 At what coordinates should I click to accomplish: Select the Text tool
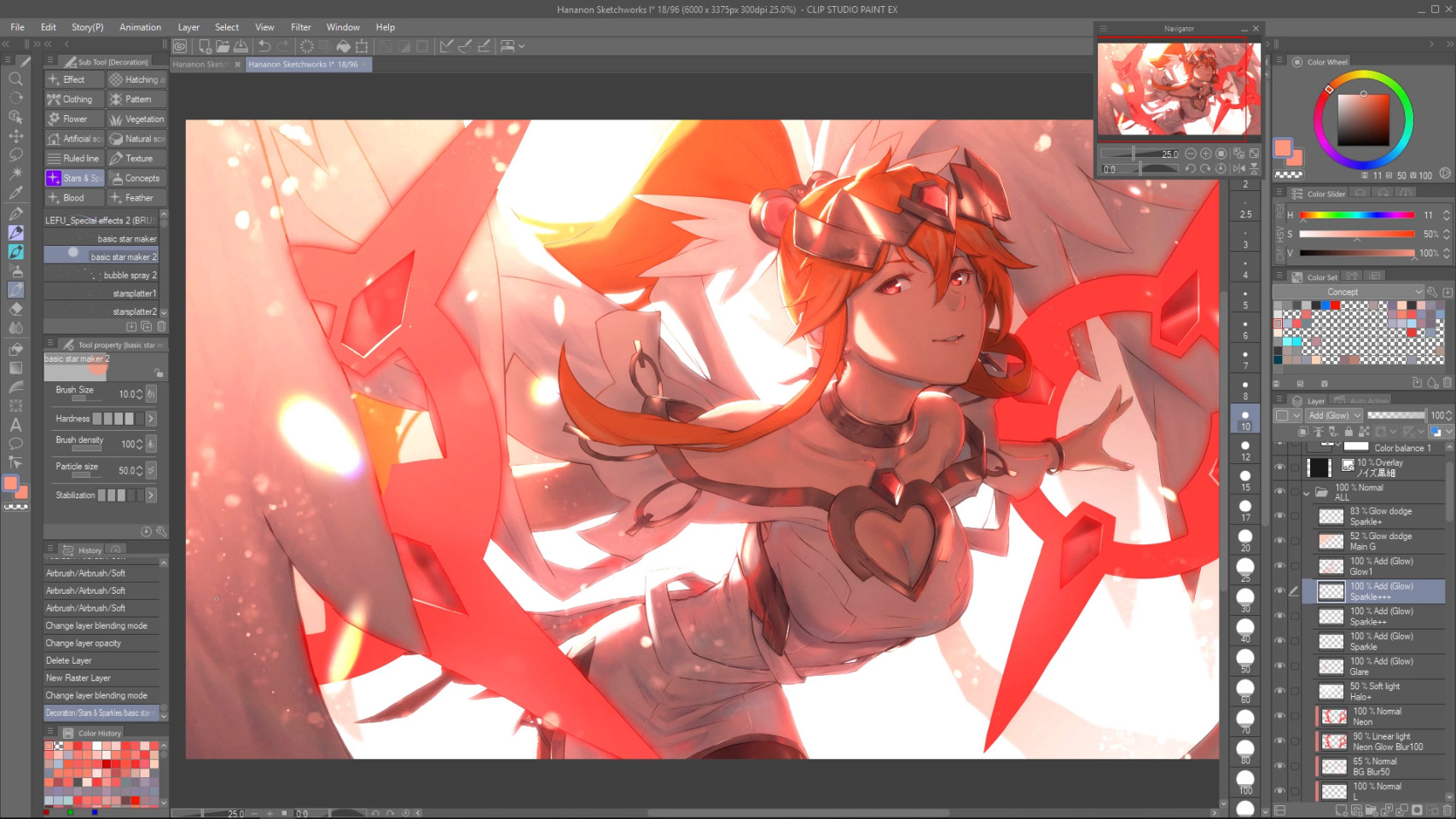point(15,424)
